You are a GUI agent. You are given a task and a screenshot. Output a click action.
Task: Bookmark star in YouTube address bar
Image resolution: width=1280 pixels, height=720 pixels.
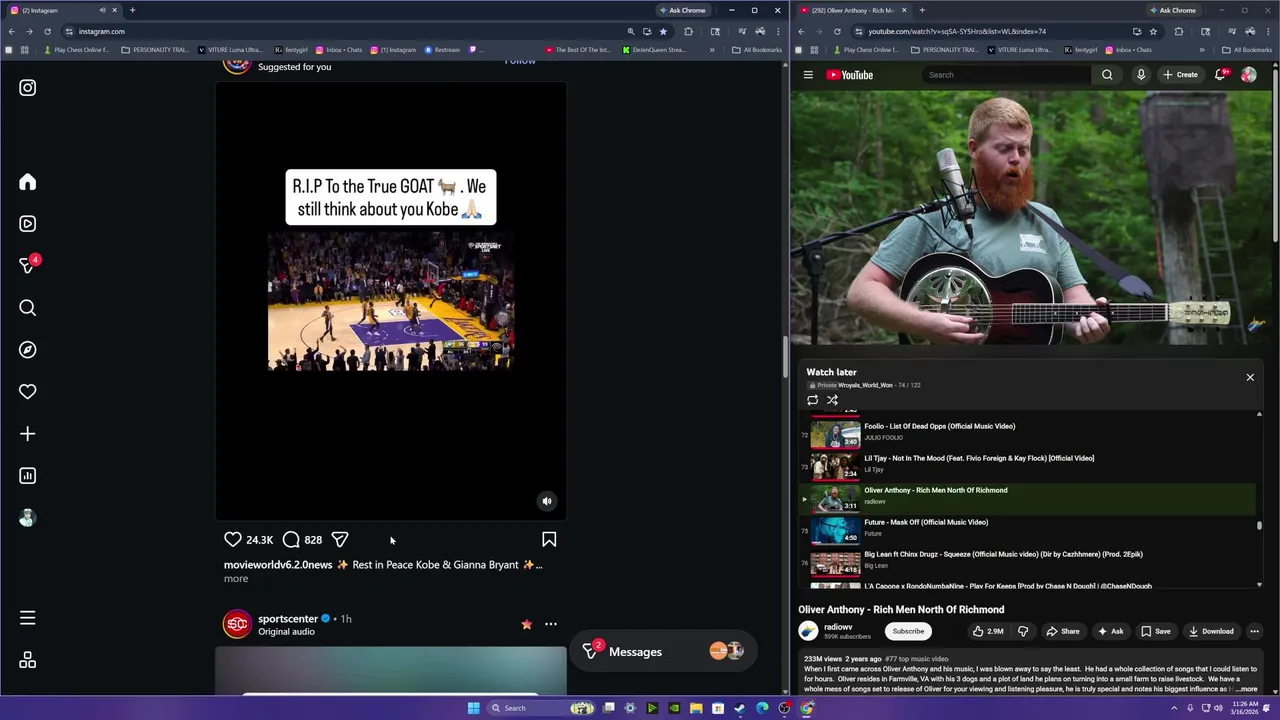click(x=1153, y=31)
